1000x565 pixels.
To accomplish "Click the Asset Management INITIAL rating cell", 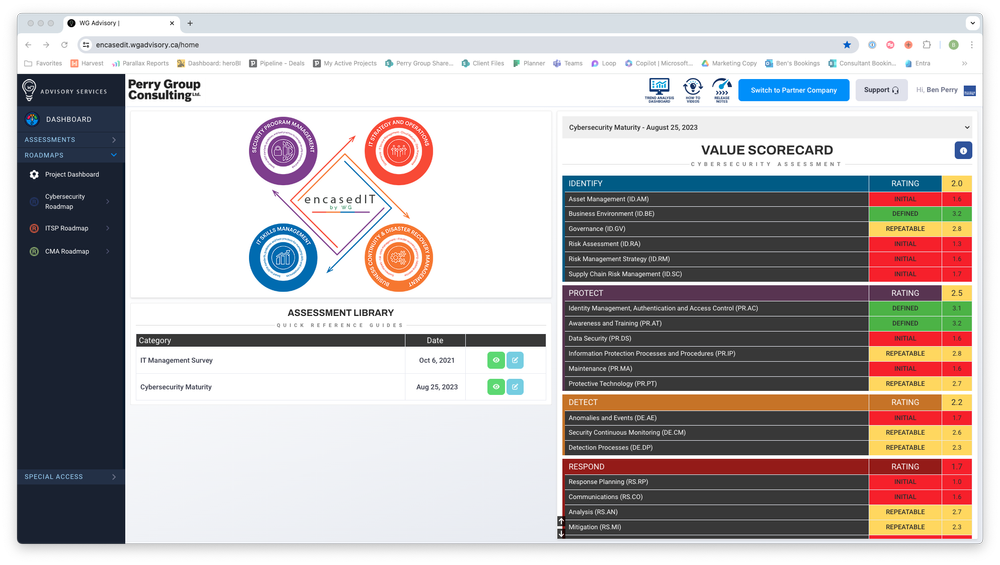I will tap(904, 199).
